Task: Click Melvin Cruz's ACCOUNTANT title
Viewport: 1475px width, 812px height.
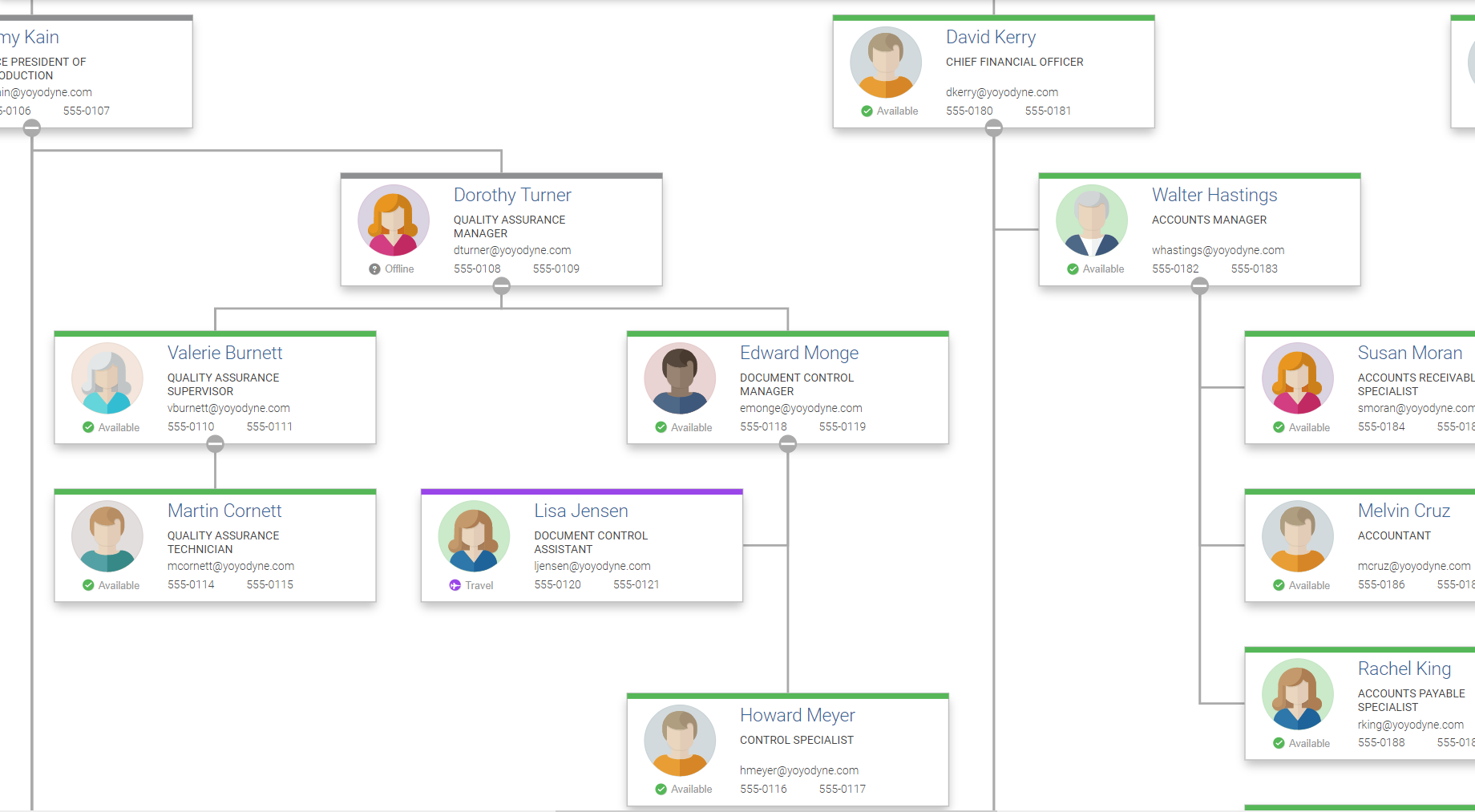Action: pos(1394,535)
